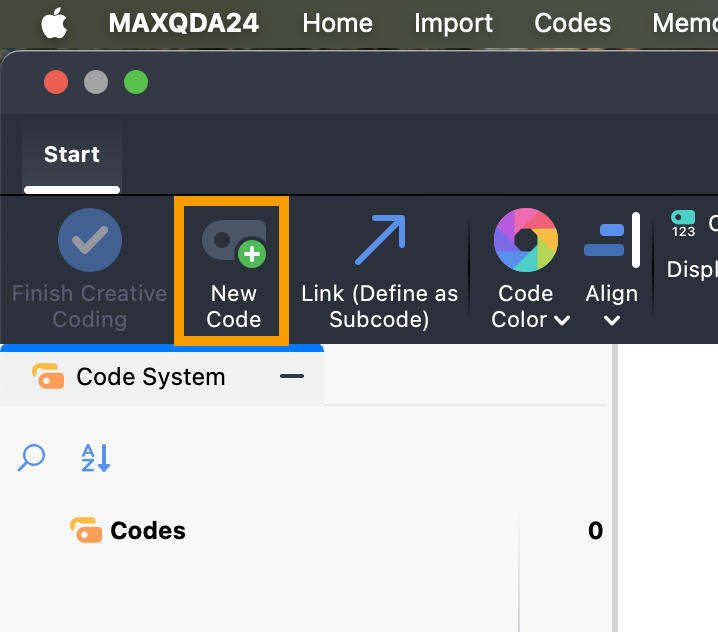The width and height of the screenshot is (718, 632).
Task: Switch to the Start tab
Action: 72,155
